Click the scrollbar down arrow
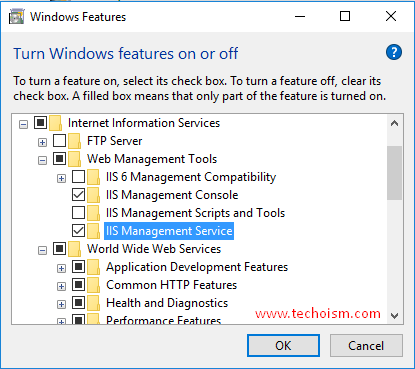415x369 pixels. [395, 316]
